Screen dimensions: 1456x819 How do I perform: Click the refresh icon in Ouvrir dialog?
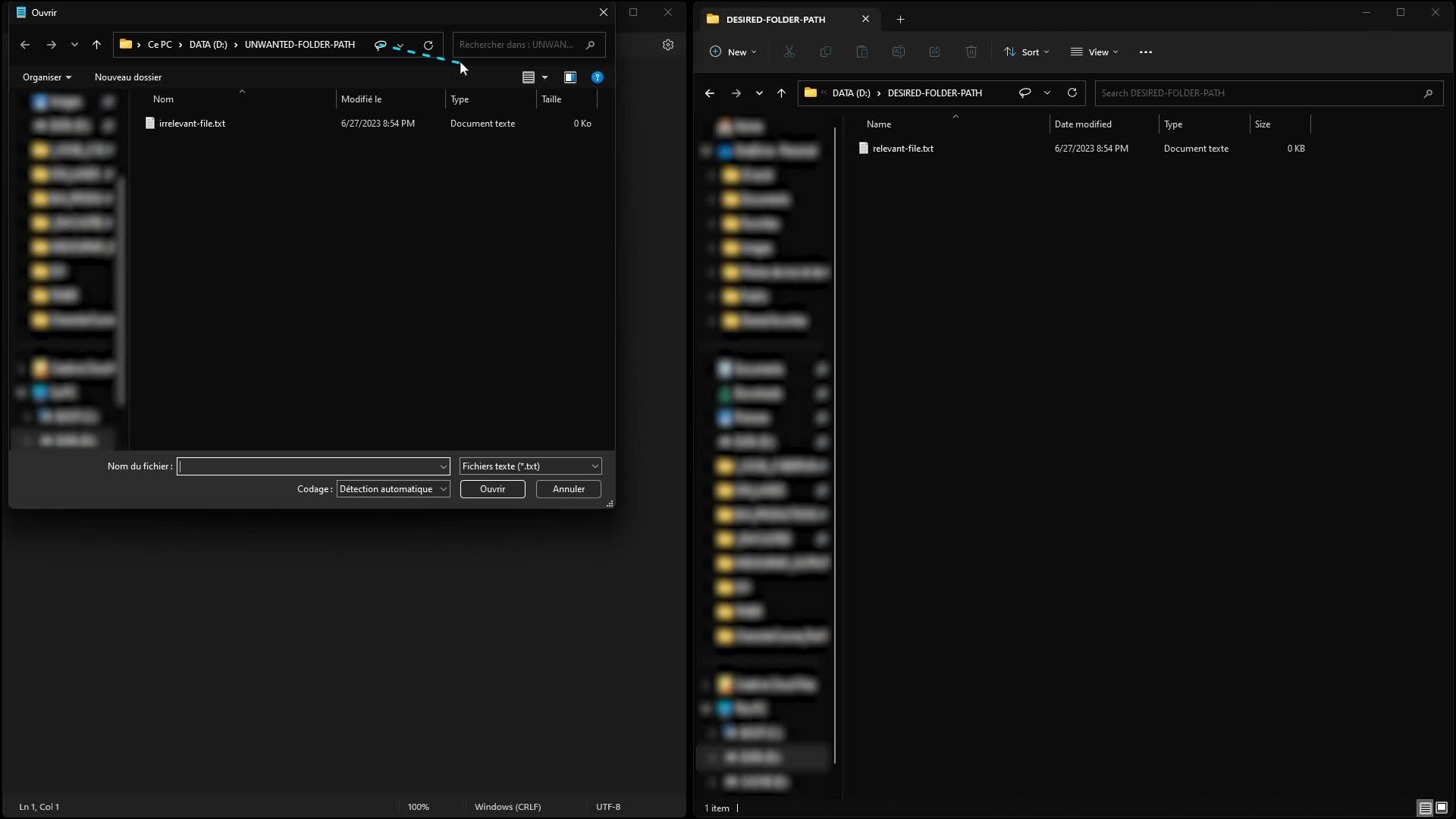click(x=428, y=45)
